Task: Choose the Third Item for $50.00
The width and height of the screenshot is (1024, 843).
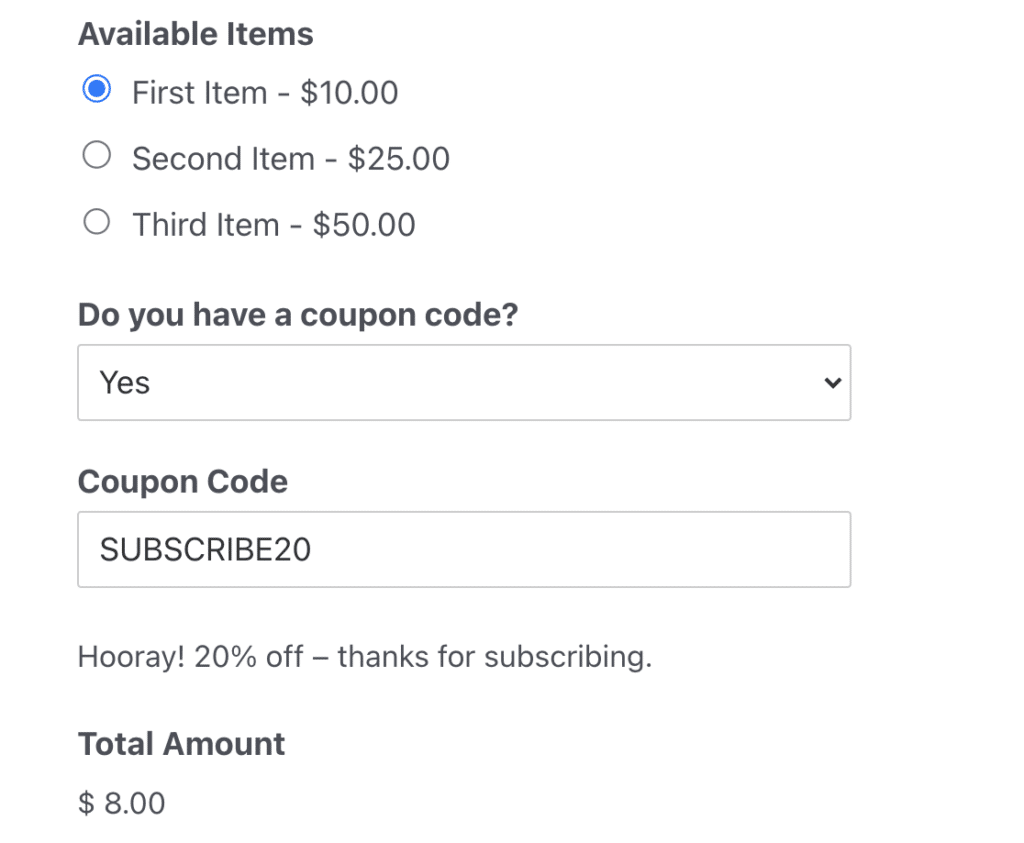Action: click(96, 221)
